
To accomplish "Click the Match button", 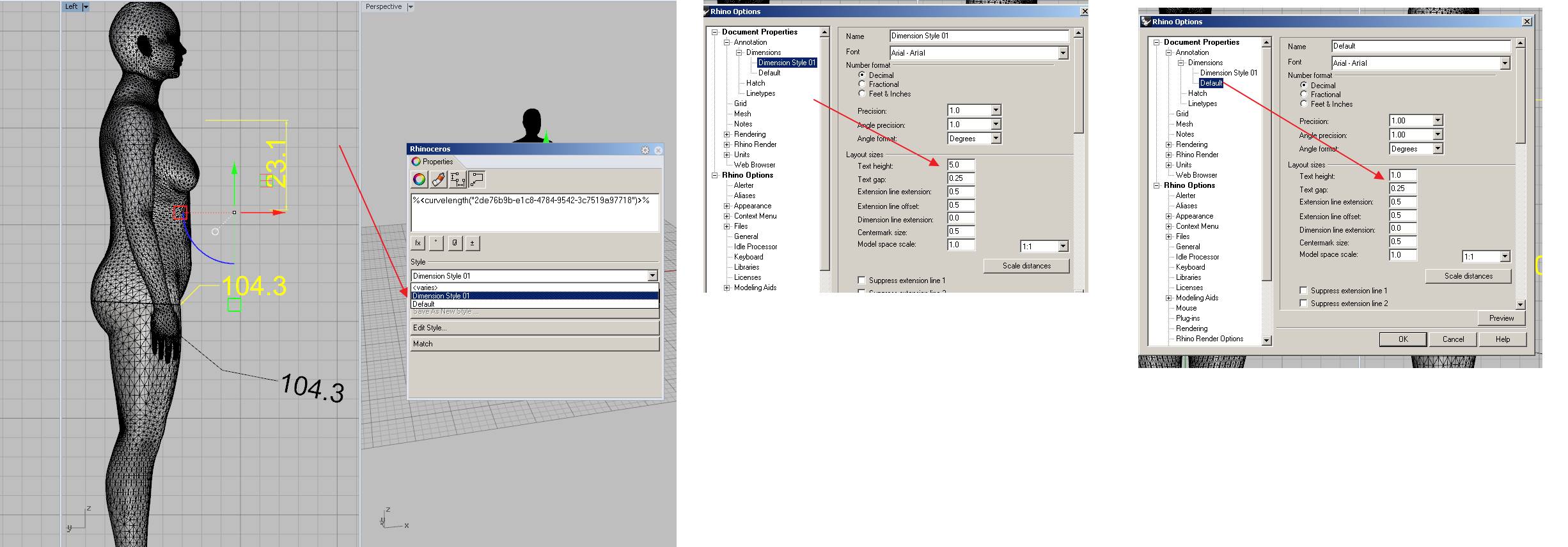I will tap(535, 344).
